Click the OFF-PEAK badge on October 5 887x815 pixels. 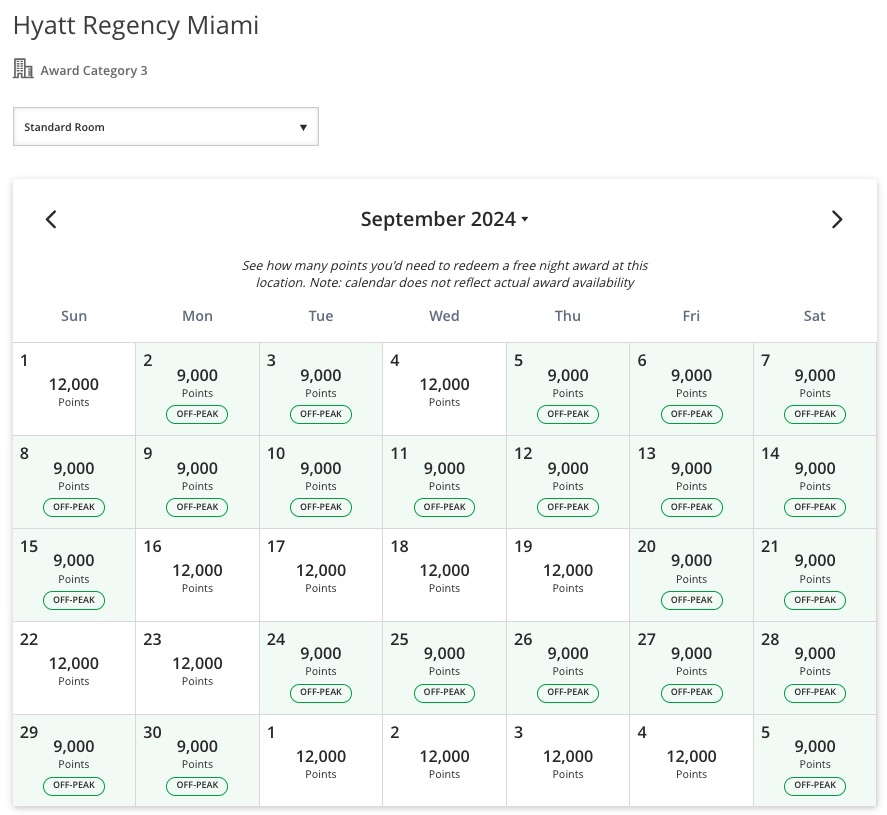click(x=814, y=785)
